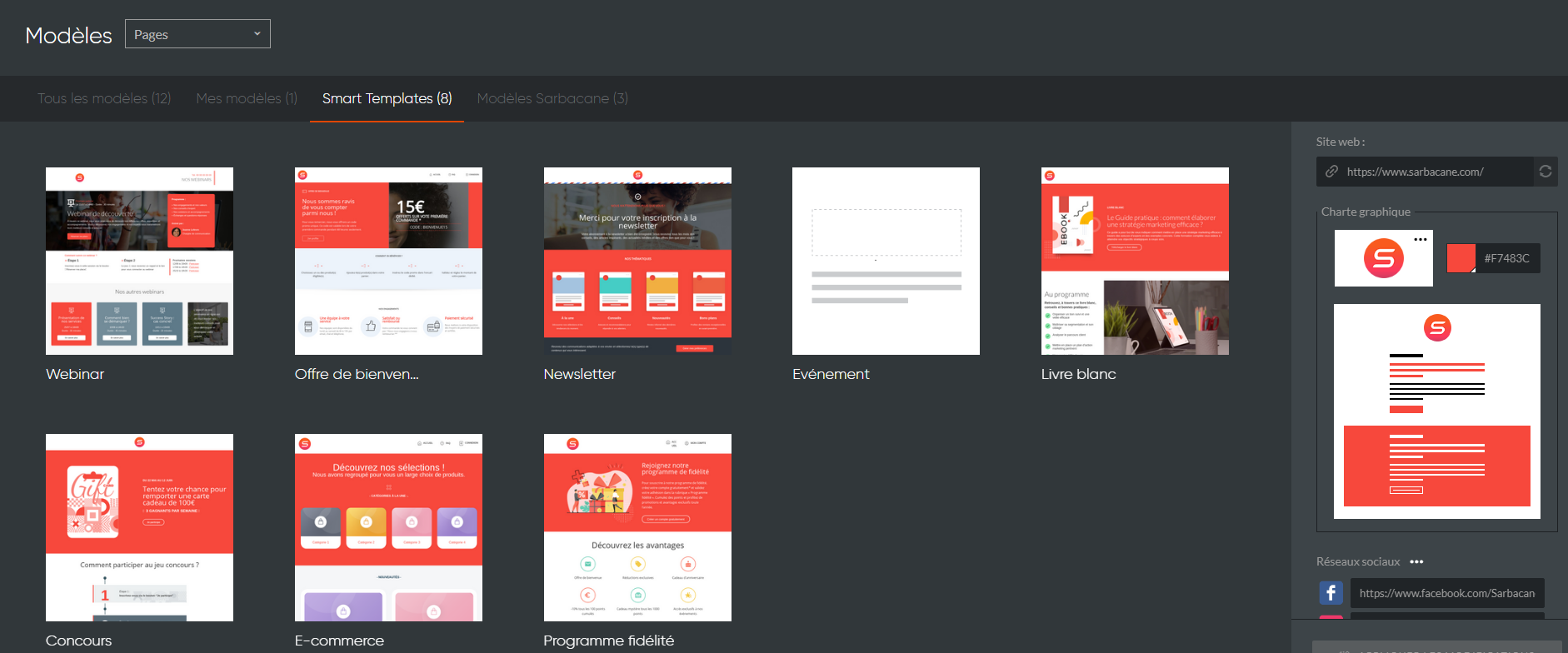Viewport: 1568px width, 653px height.
Task: Click the Webinar template title
Action: 75,374
